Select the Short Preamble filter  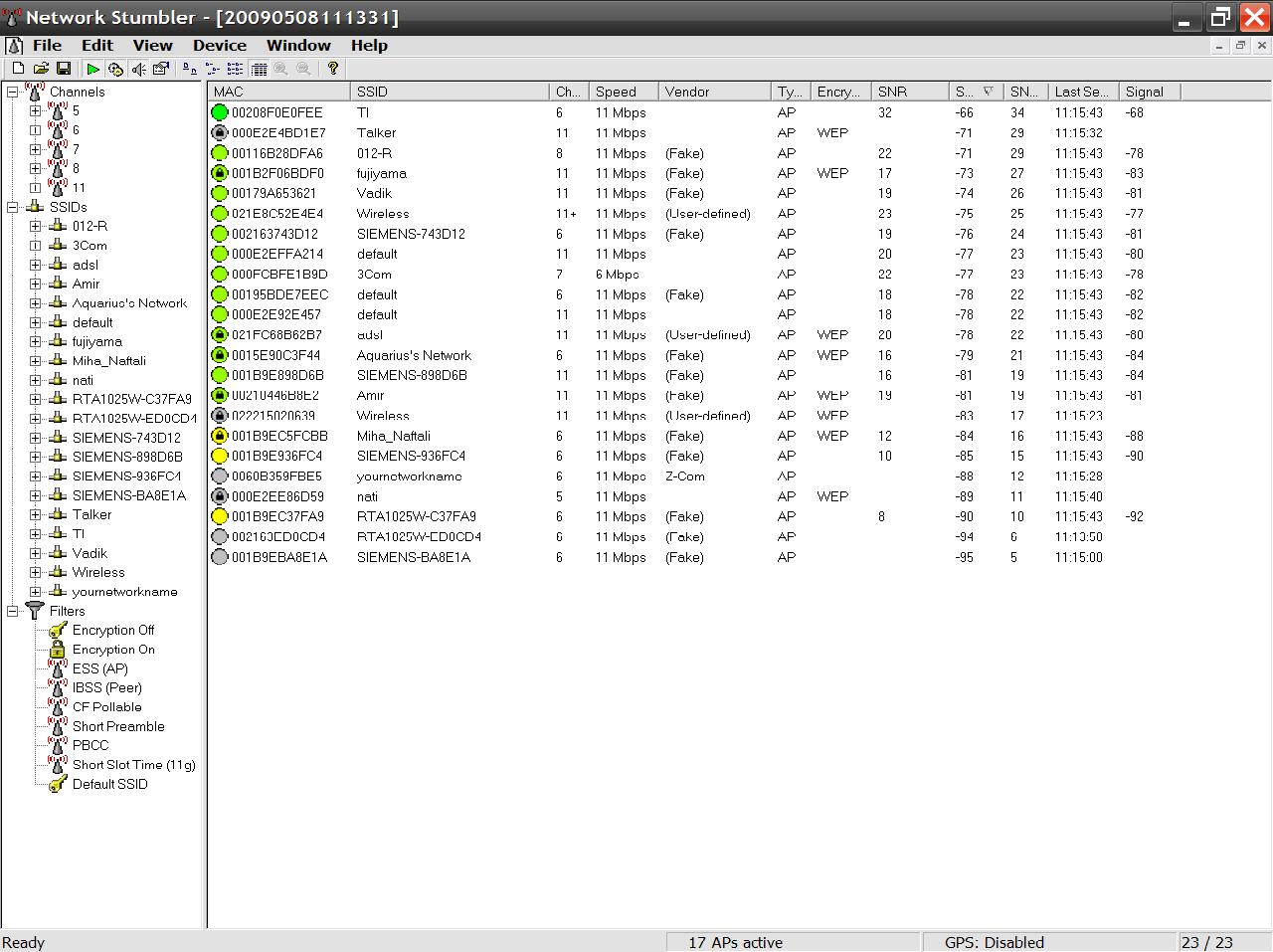point(118,726)
